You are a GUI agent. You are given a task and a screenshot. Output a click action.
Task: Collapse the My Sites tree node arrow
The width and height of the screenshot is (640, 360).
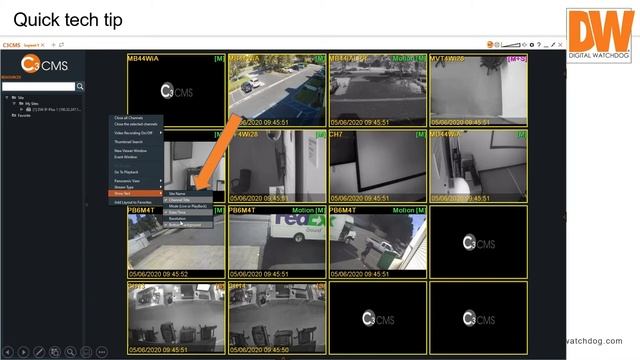(x=14, y=104)
